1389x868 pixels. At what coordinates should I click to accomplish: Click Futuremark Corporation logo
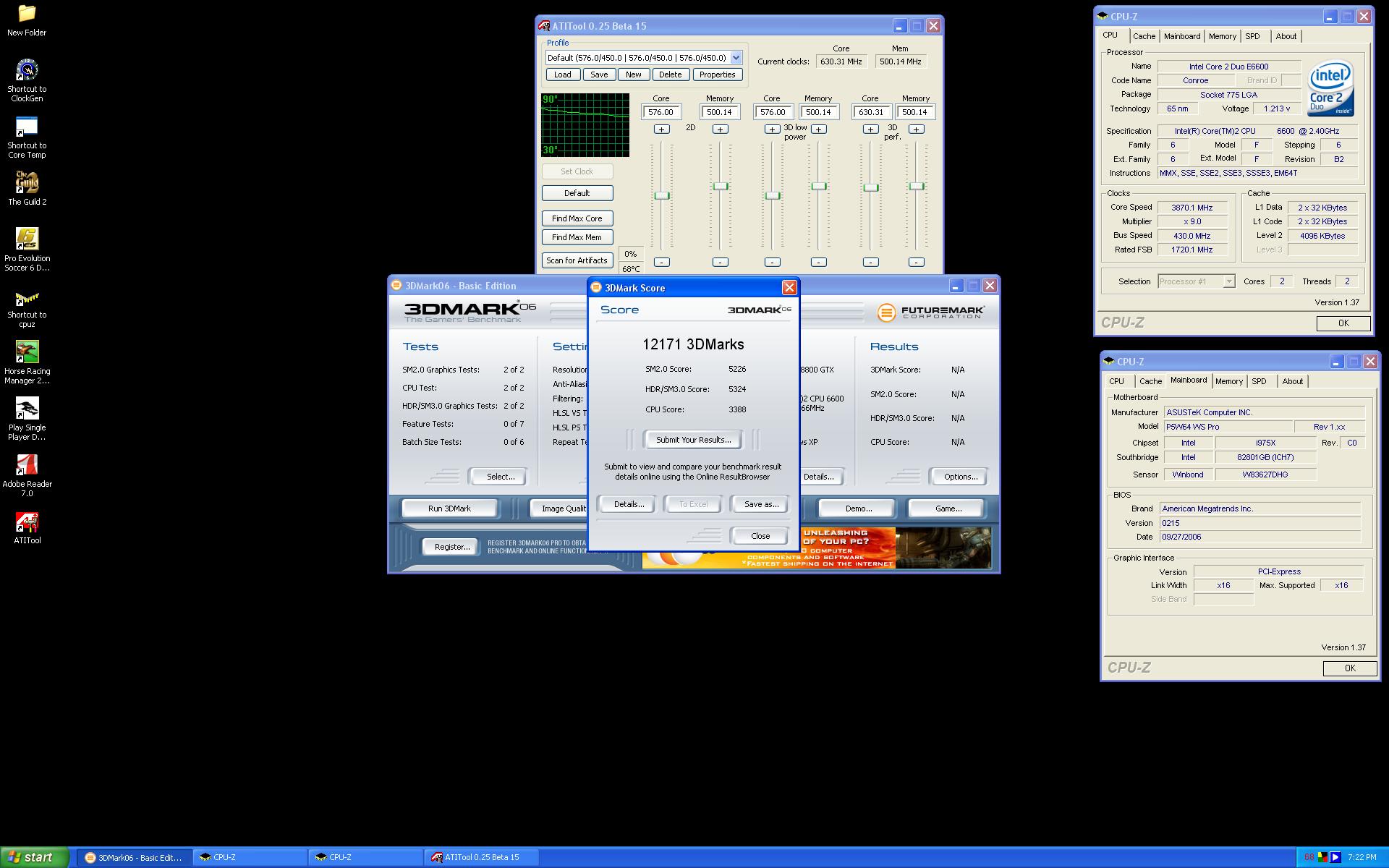(x=930, y=312)
